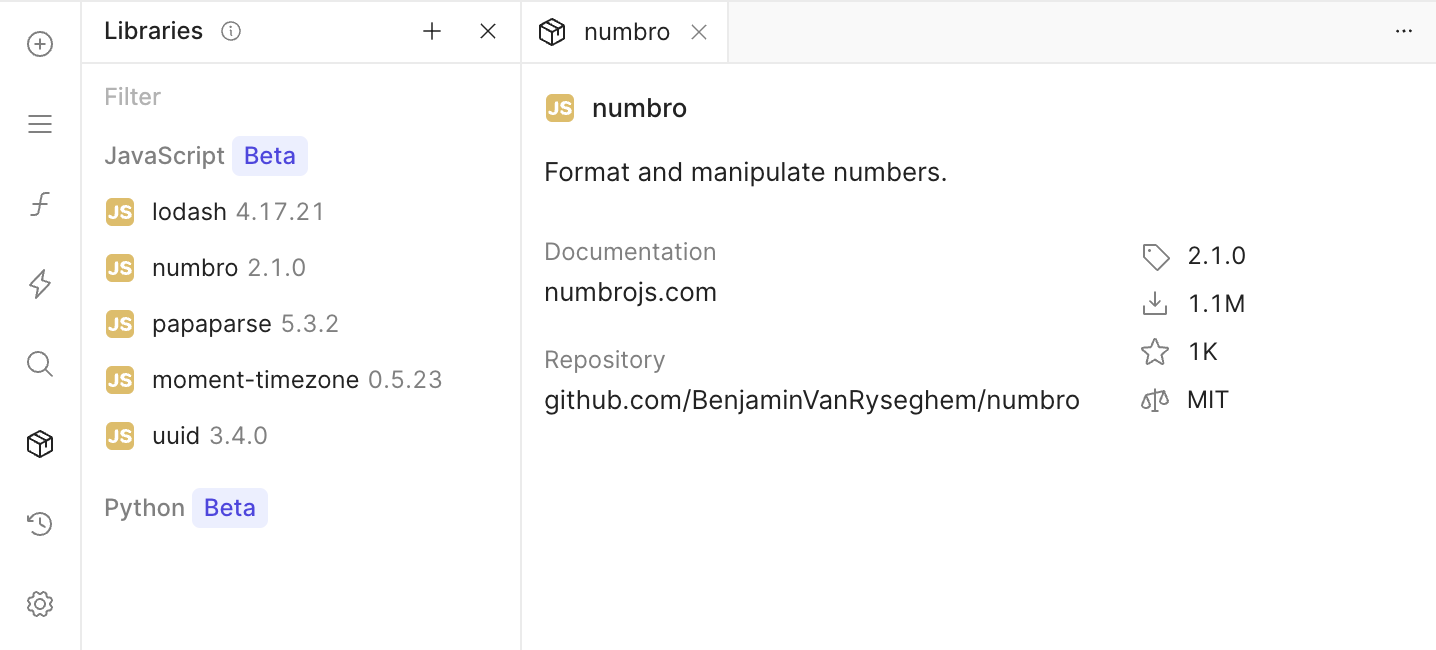
Task: Open the three-dot more options menu
Action: [1404, 31]
